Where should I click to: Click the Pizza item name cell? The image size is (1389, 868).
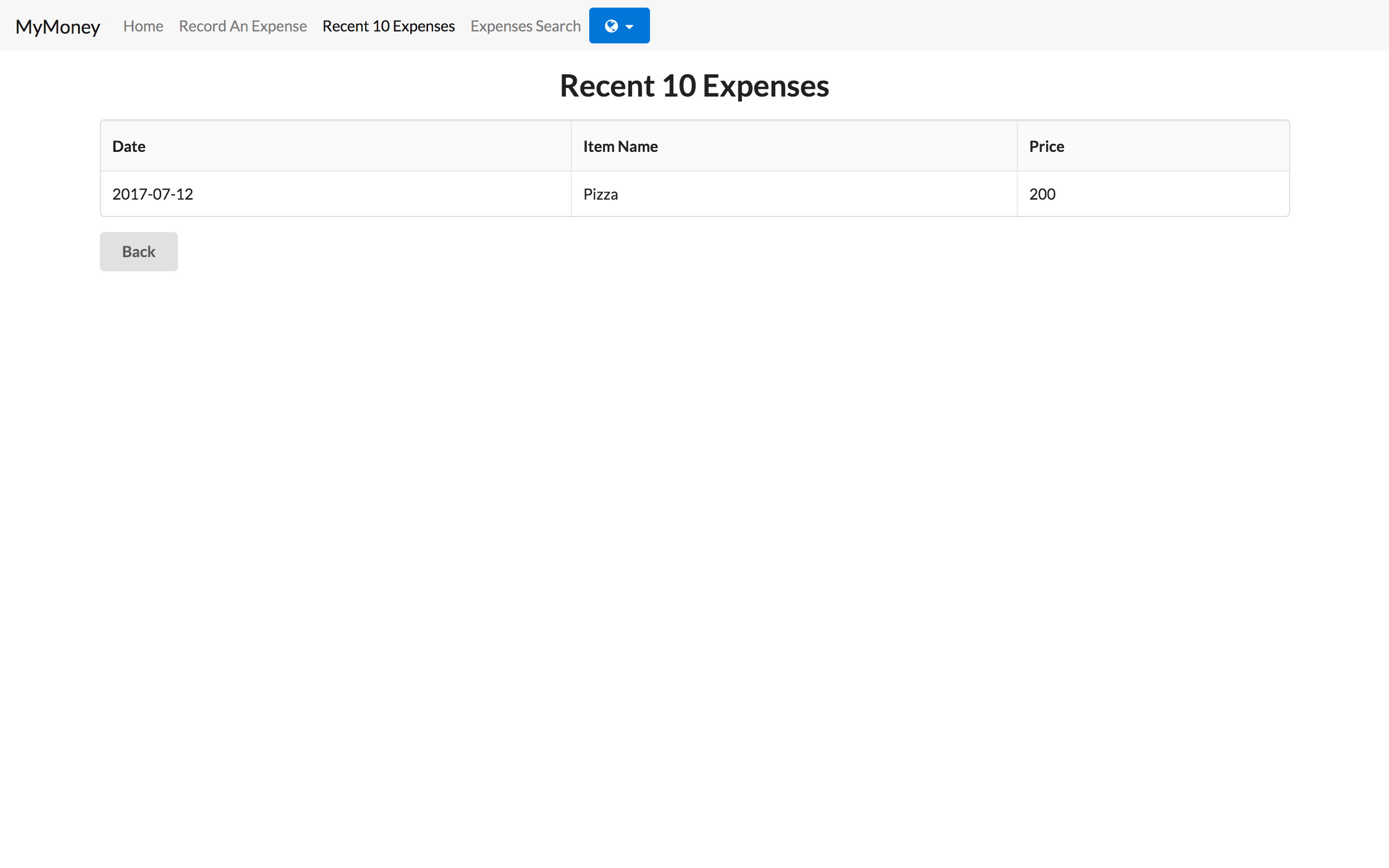click(x=601, y=194)
